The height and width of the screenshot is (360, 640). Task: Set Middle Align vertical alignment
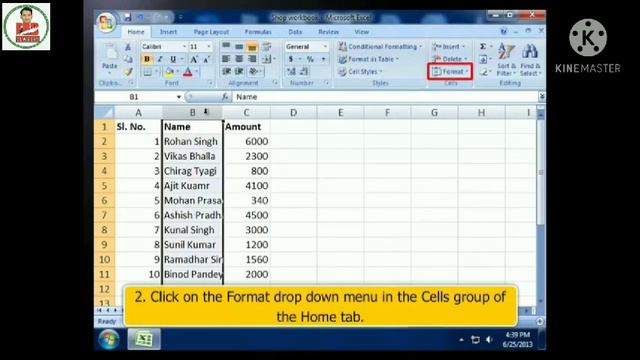(239, 47)
